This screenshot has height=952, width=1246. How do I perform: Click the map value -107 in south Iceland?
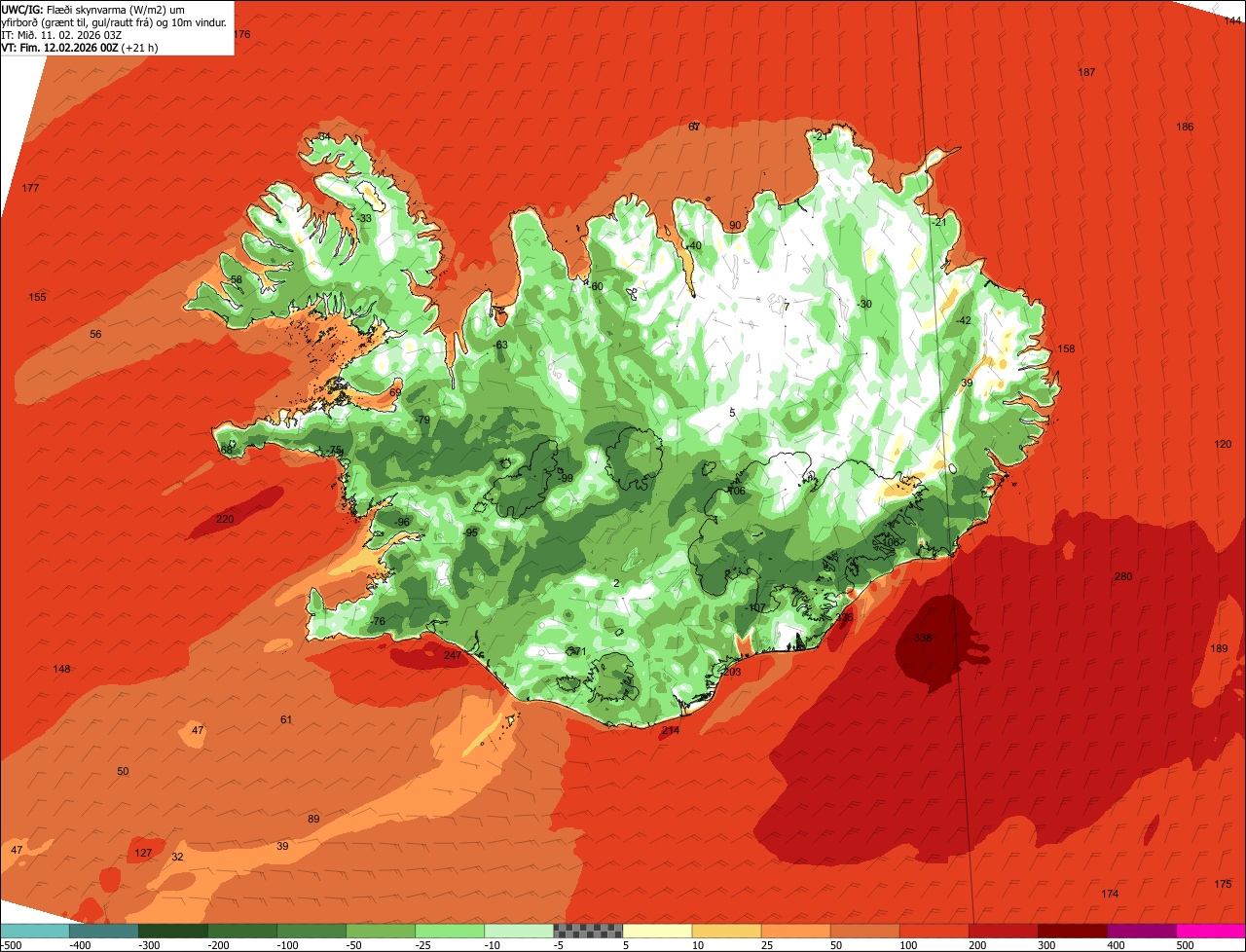tap(755, 607)
